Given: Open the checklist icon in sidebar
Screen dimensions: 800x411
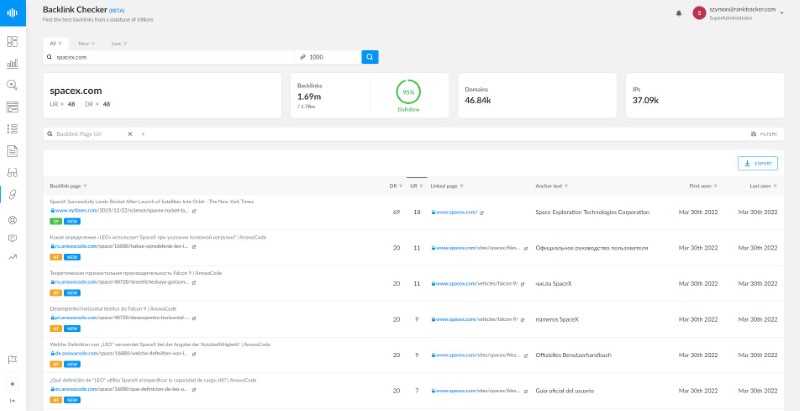Looking at the screenshot, I should pos(12,129).
